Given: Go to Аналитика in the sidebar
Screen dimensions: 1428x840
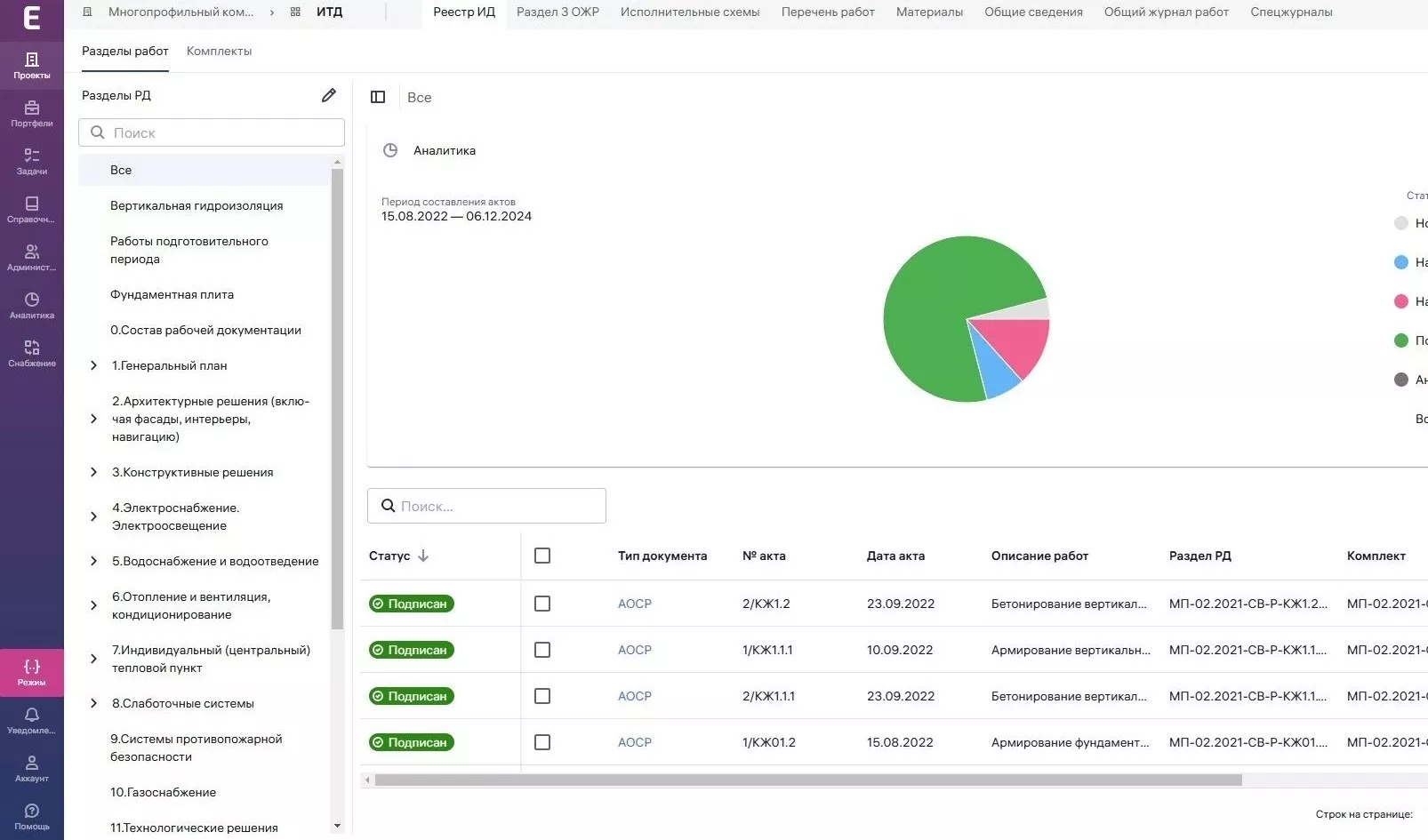Looking at the screenshot, I should point(32,305).
